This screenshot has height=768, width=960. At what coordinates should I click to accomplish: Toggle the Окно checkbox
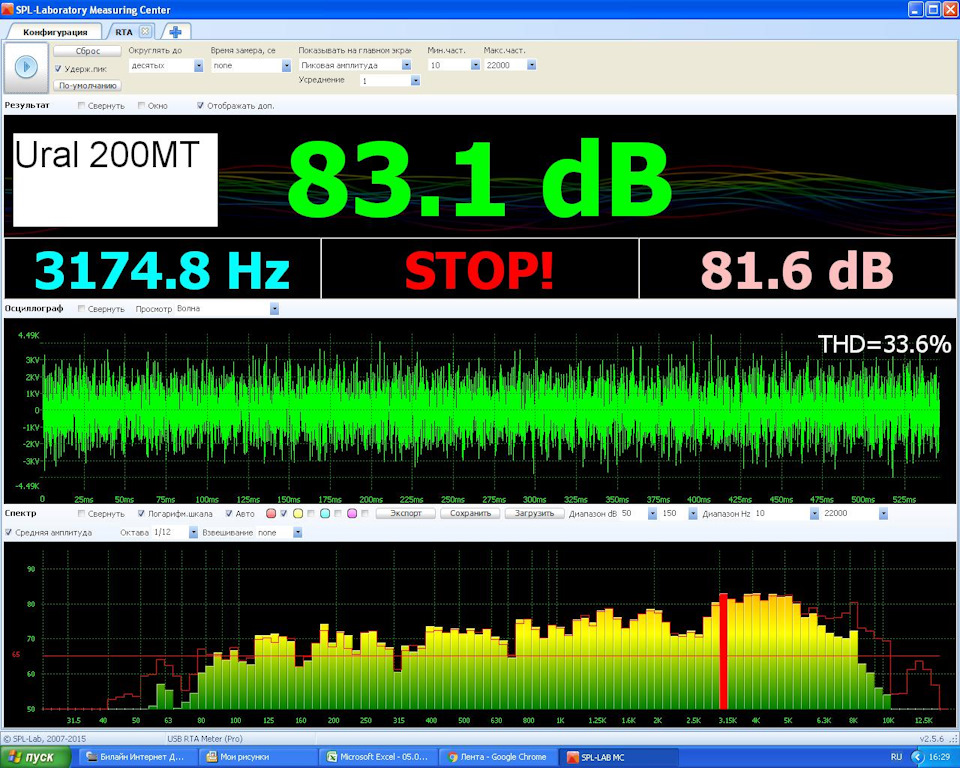141,105
